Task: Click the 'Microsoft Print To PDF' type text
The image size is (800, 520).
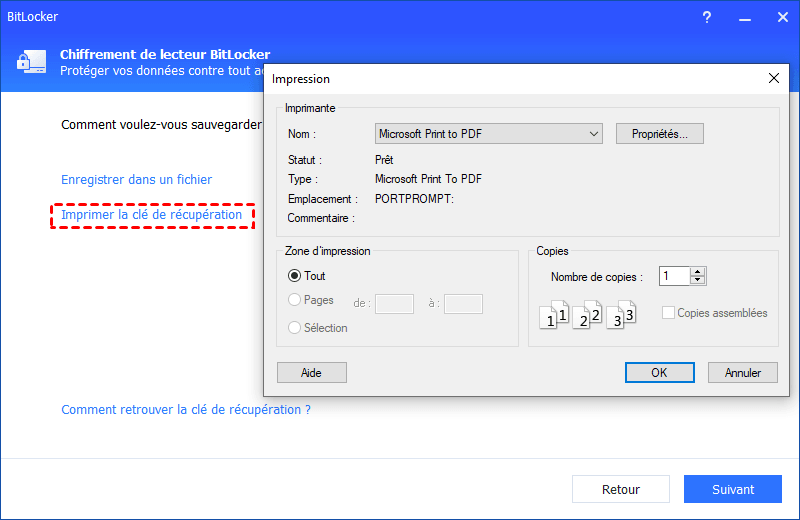Action: pos(429,179)
